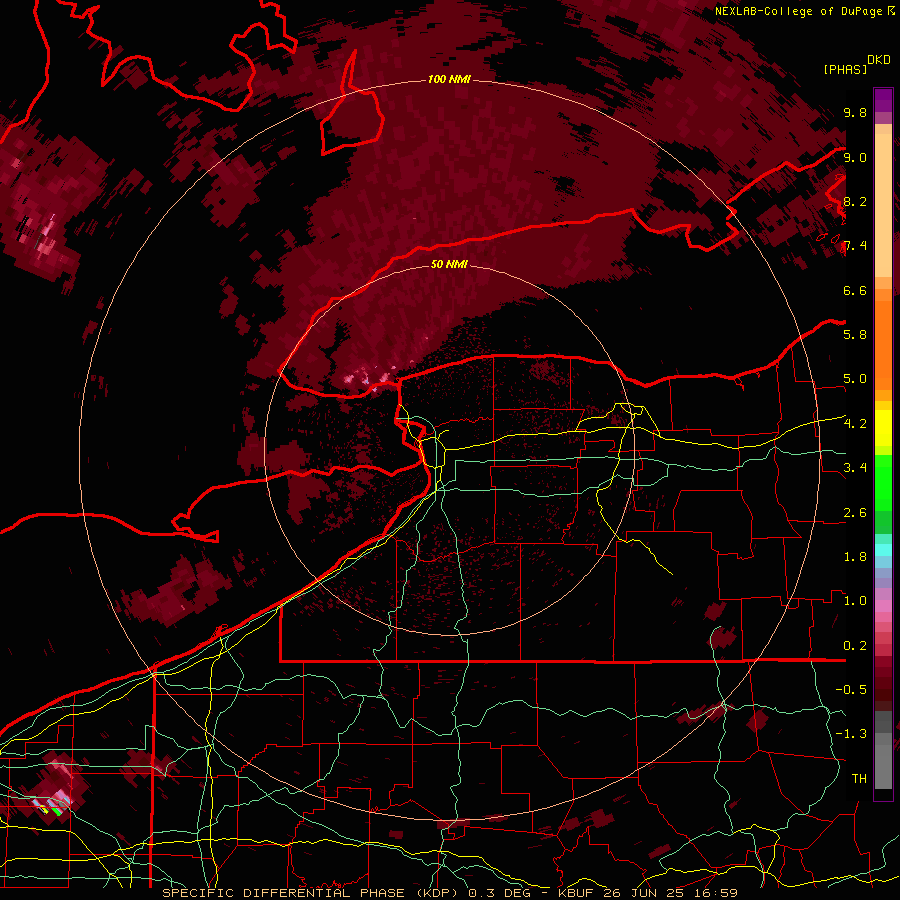This screenshot has height=900, width=900.
Task: Click the 26 JUN 25 date text
Action: 643,893
